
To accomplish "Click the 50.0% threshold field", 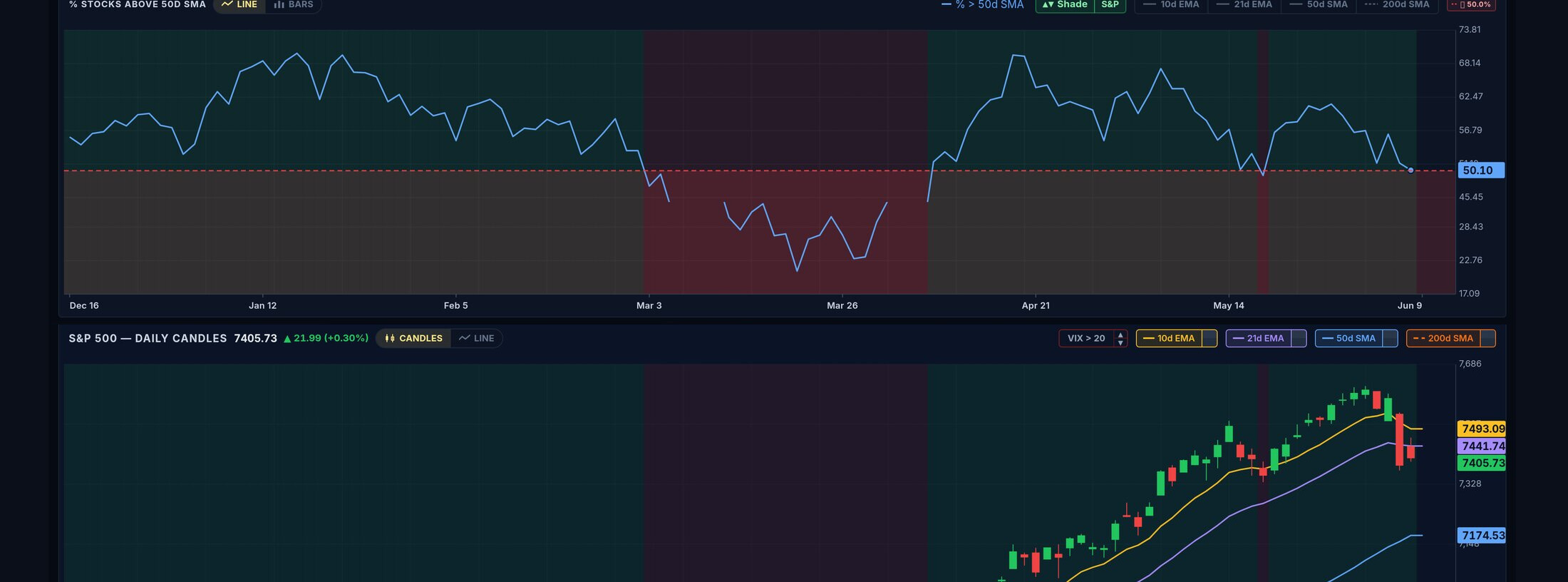I will coord(1471,5).
